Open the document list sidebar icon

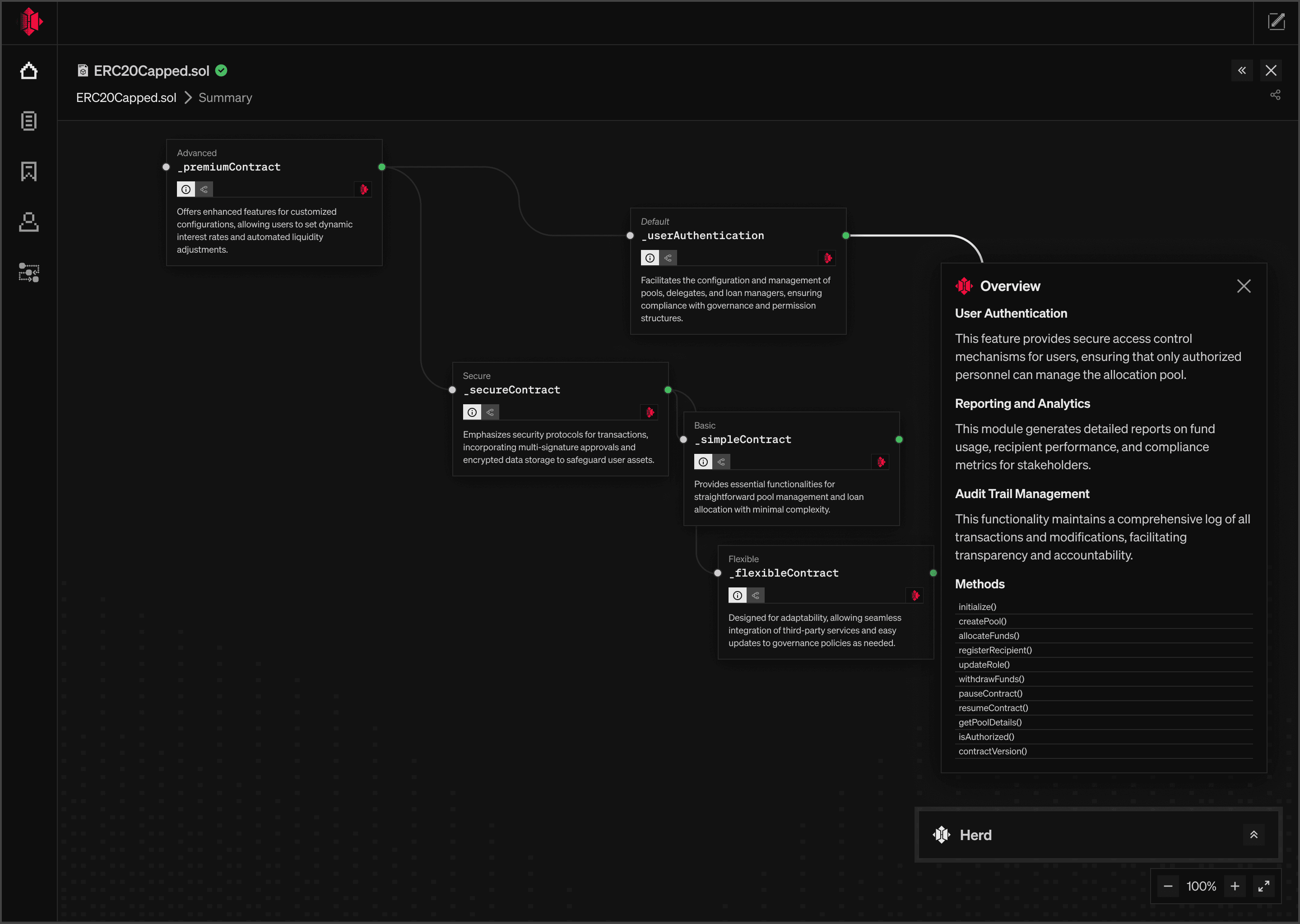(x=28, y=120)
